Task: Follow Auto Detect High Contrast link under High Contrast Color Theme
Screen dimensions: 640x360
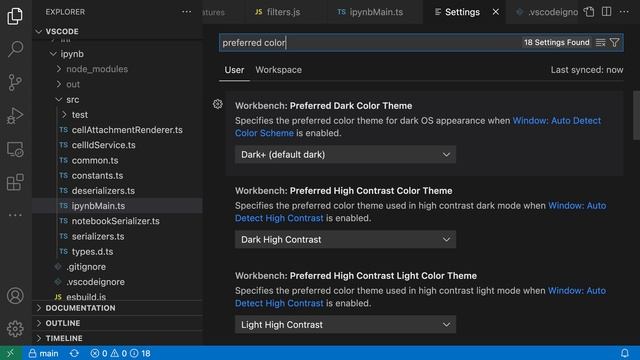Action: 279,218
